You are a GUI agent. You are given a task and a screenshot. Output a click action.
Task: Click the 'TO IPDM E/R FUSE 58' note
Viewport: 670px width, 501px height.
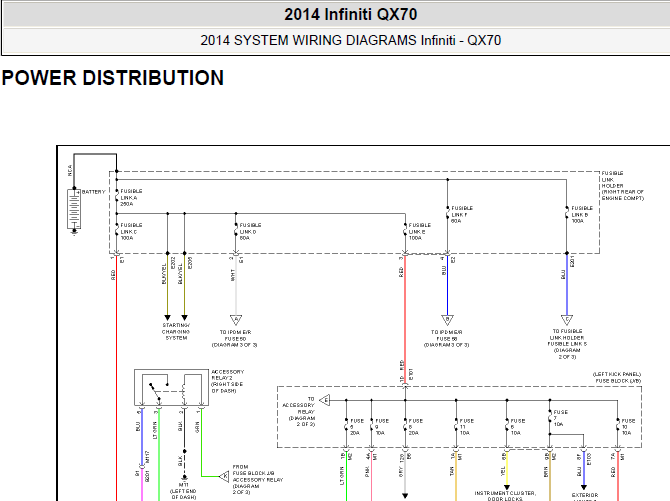point(447,338)
